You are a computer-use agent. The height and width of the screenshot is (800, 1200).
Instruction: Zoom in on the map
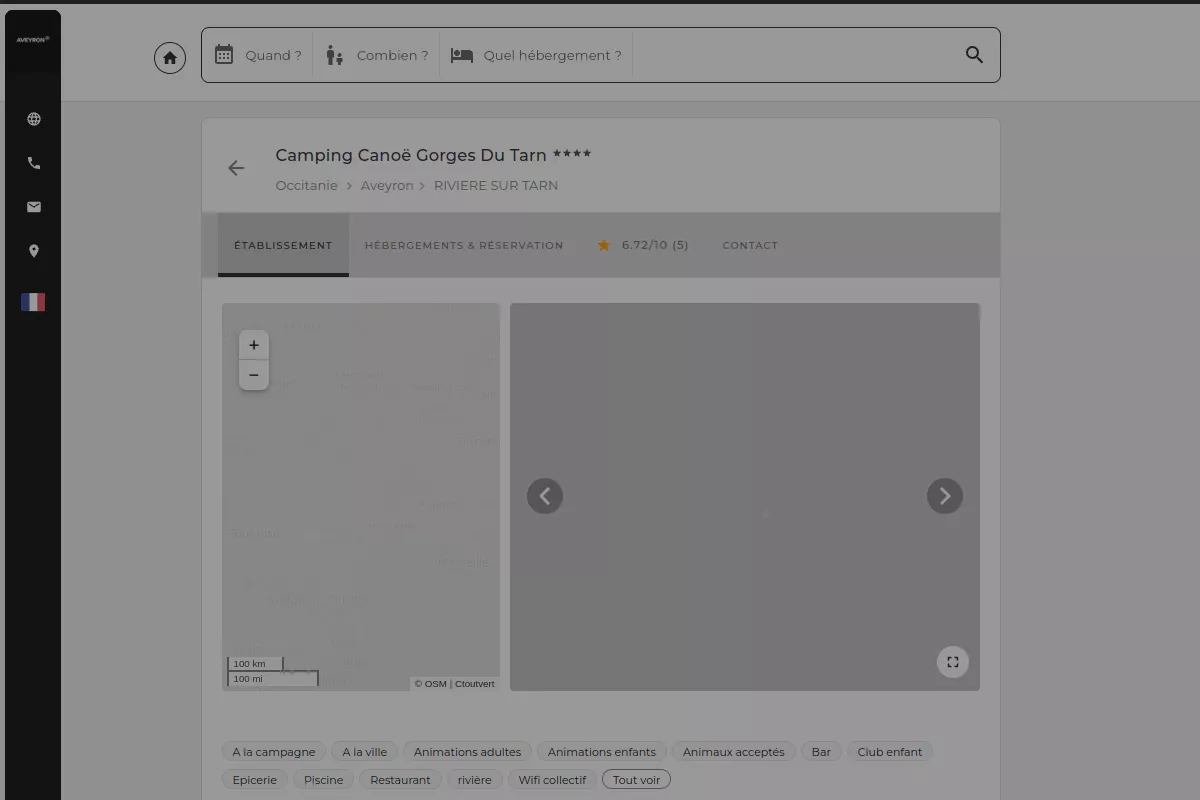(x=254, y=345)
